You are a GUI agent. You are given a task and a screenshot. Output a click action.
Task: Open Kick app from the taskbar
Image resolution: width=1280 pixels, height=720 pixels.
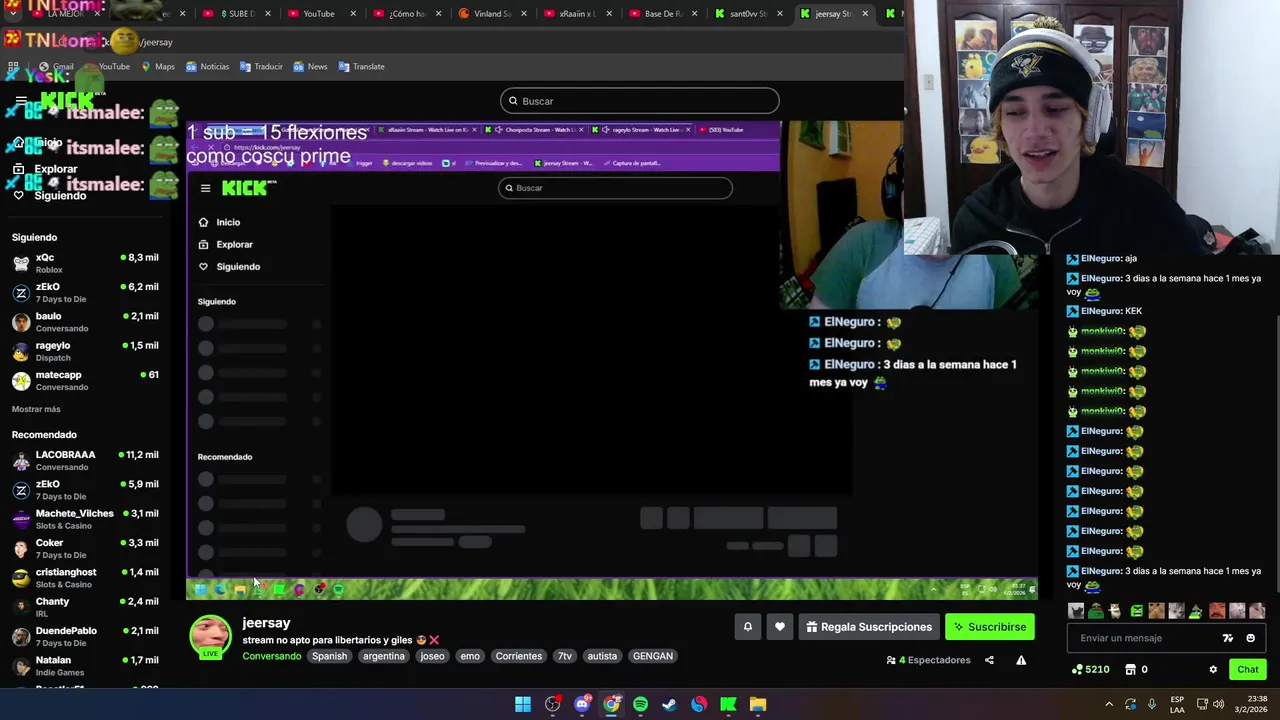click(728, 705)
